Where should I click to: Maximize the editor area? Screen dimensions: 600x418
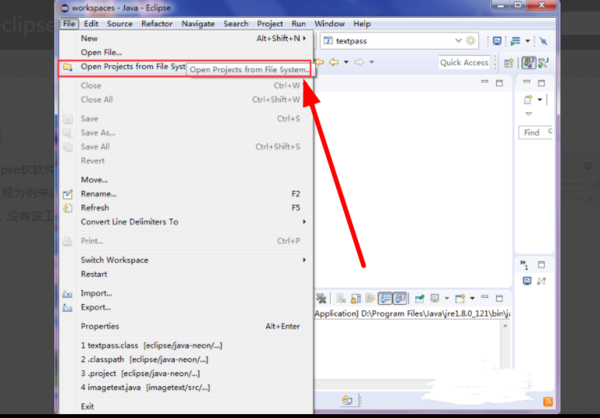tap(499, 83)
